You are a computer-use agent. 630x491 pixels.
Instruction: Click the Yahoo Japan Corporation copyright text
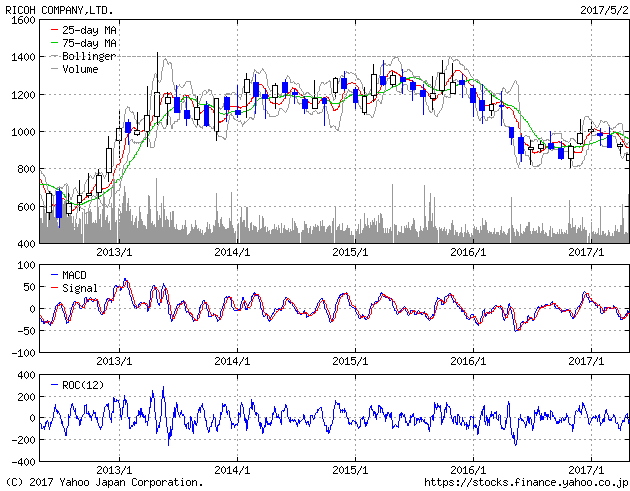point(102,482)
